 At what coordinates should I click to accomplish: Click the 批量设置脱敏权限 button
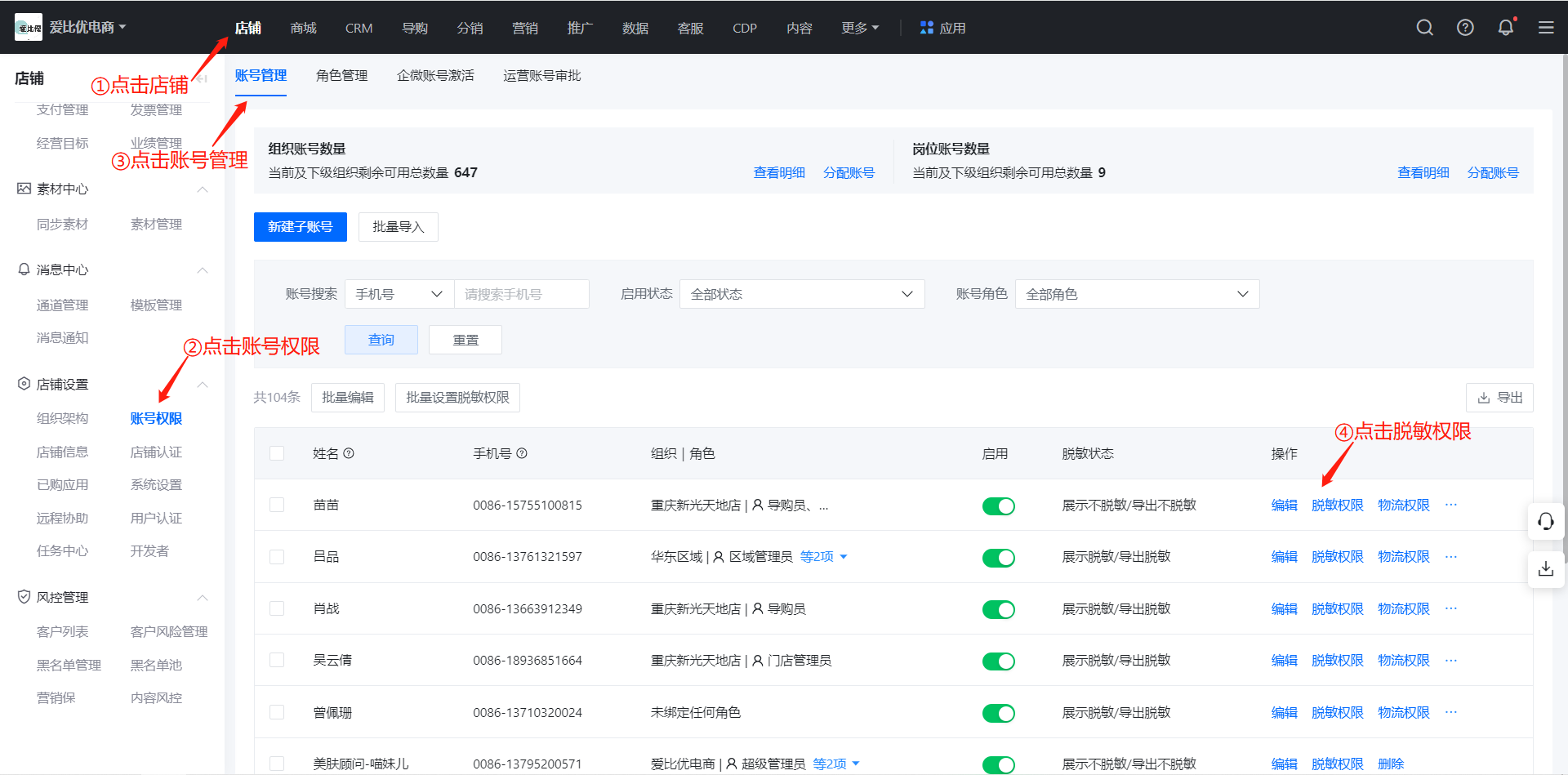coord(457,398)
